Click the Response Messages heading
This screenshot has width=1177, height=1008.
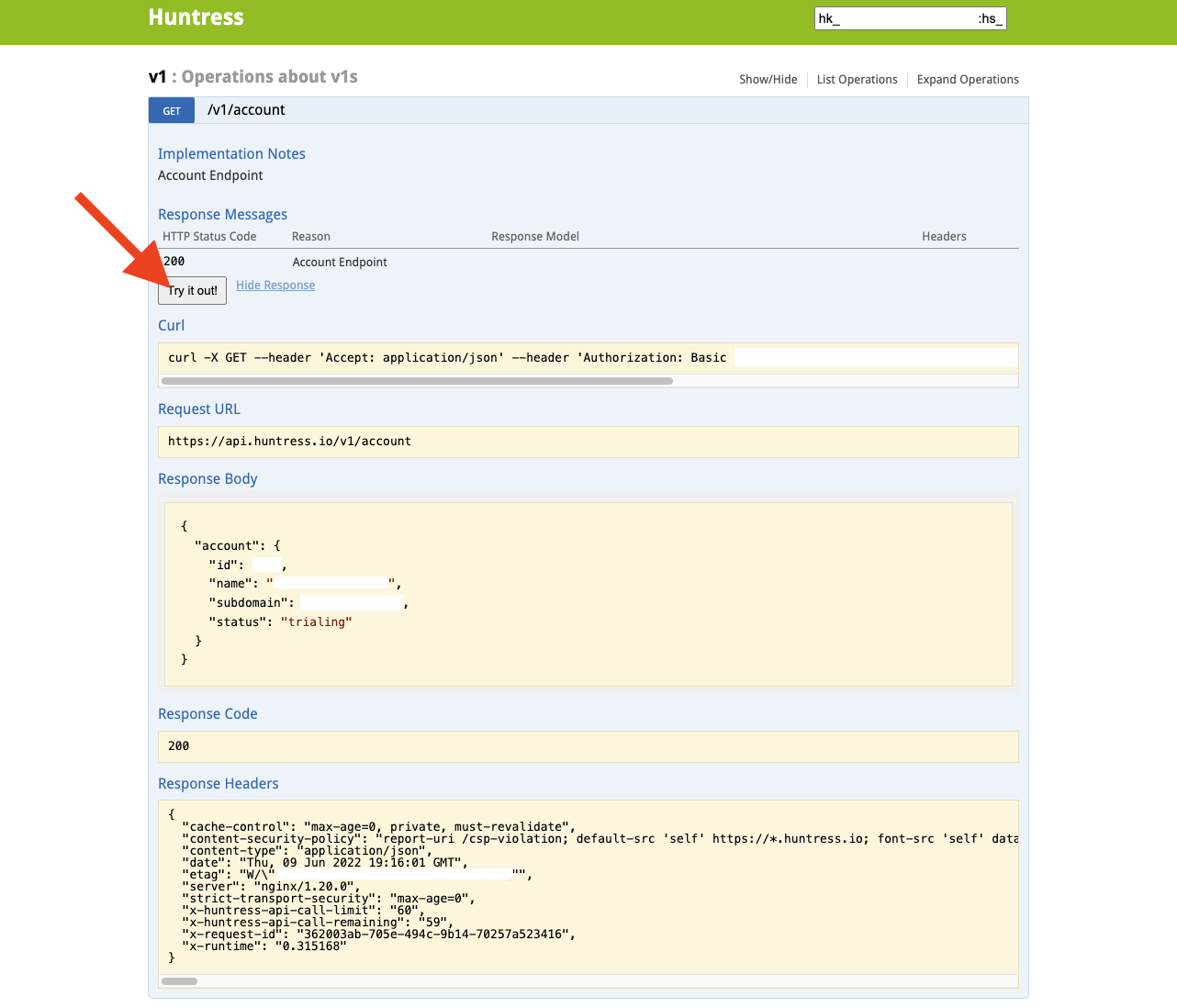coord(222,215)
